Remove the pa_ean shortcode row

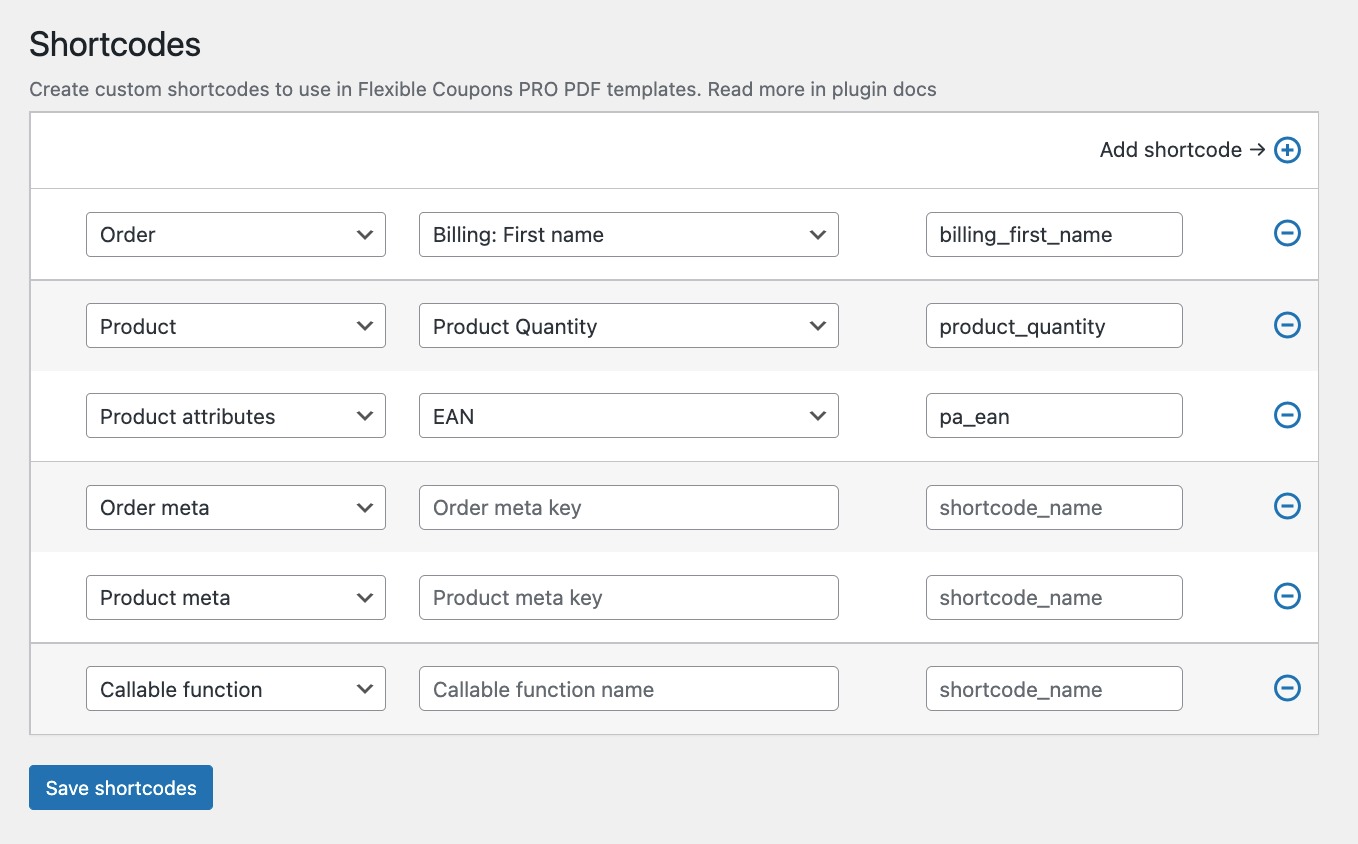click(x=1287, y=415)
